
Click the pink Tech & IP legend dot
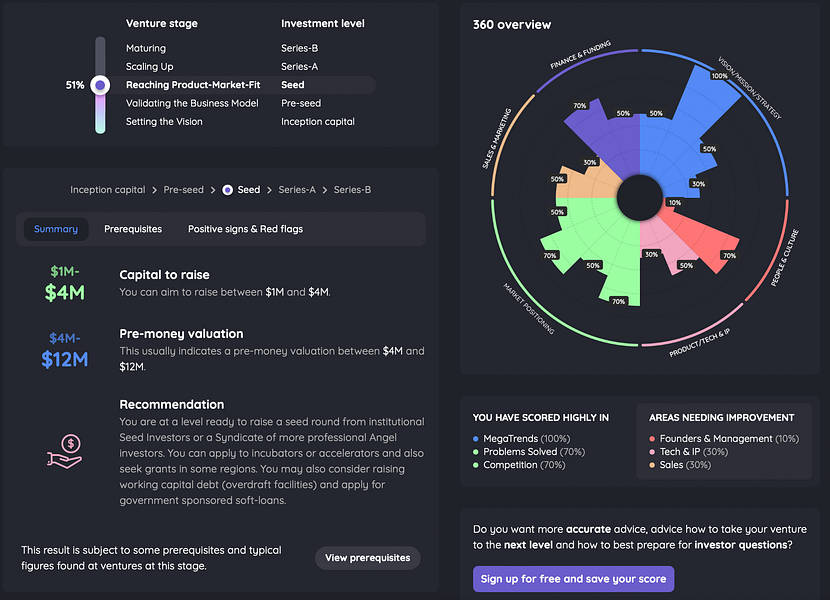pos(652,452)
